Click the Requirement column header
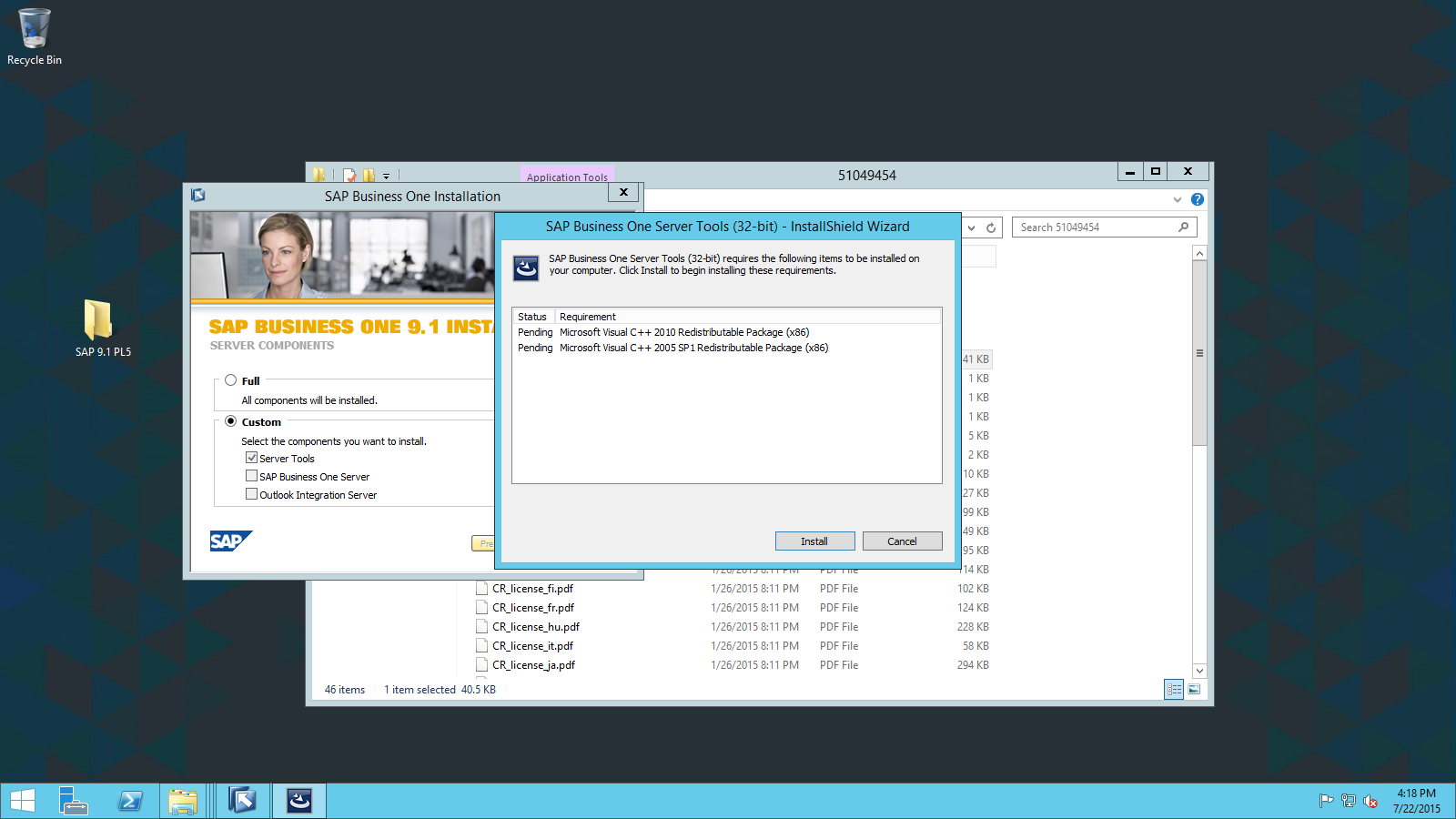This screenshot has height=819, width=1456. point(748,317)
